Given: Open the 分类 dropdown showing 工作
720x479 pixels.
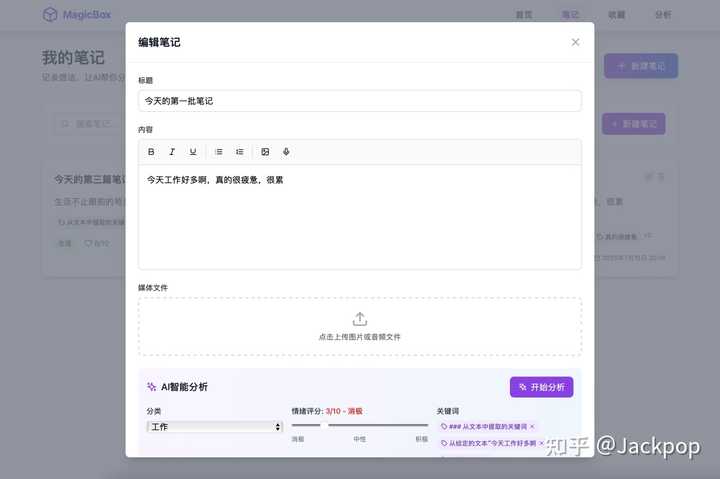Looking at the screenshot, I should (214, 427).
